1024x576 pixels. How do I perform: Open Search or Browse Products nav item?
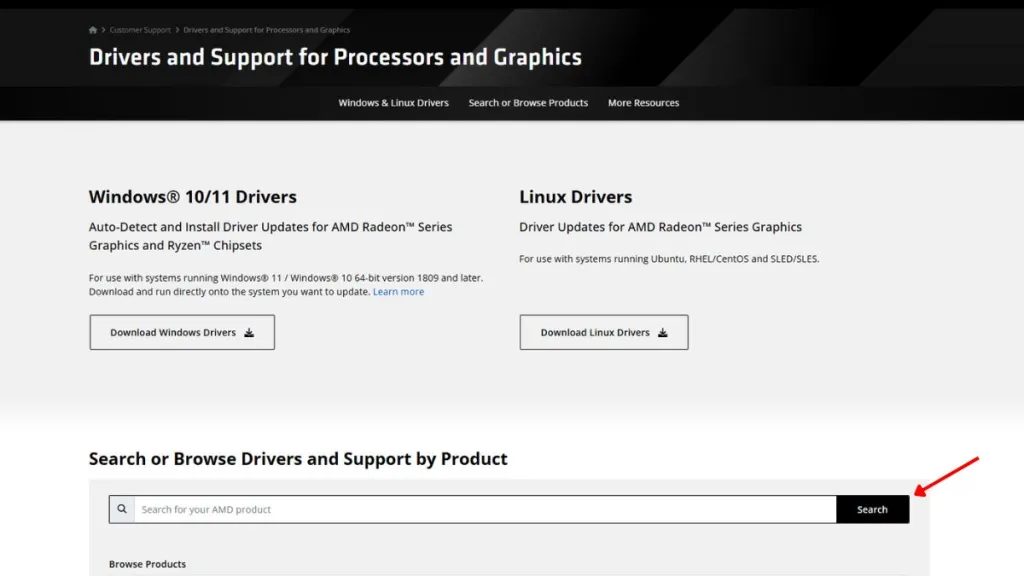528,103
